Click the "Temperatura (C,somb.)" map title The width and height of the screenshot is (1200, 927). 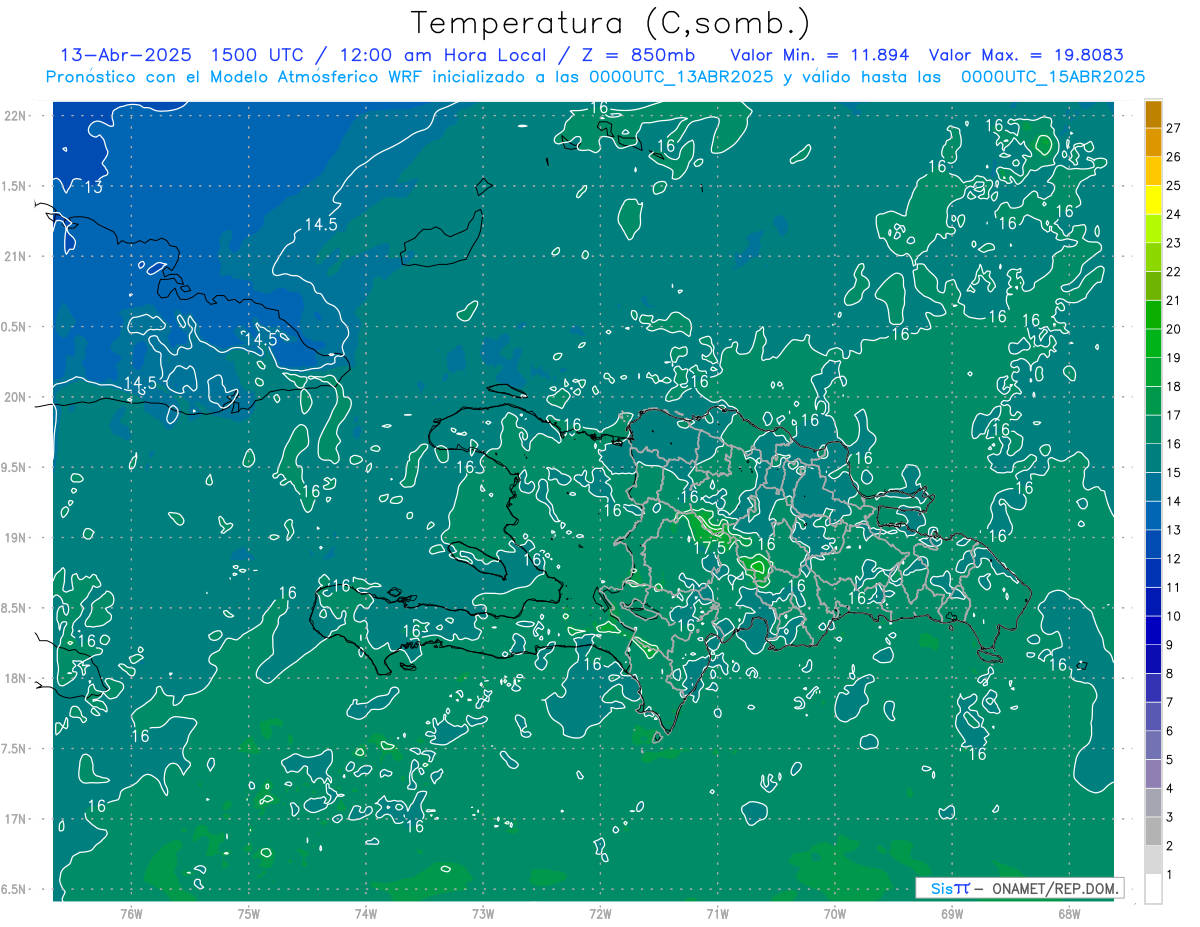610,23
